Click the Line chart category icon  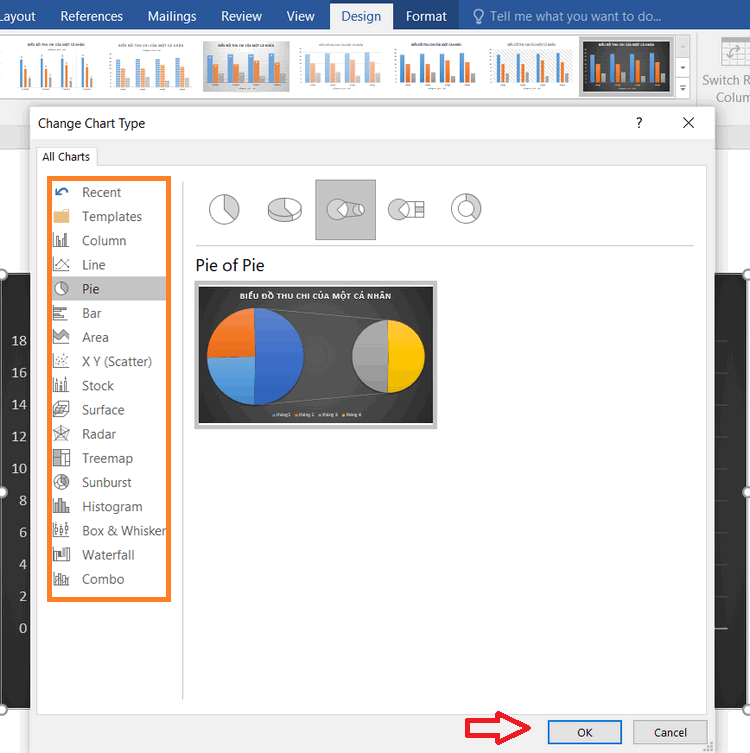click(x=61, y=264)
